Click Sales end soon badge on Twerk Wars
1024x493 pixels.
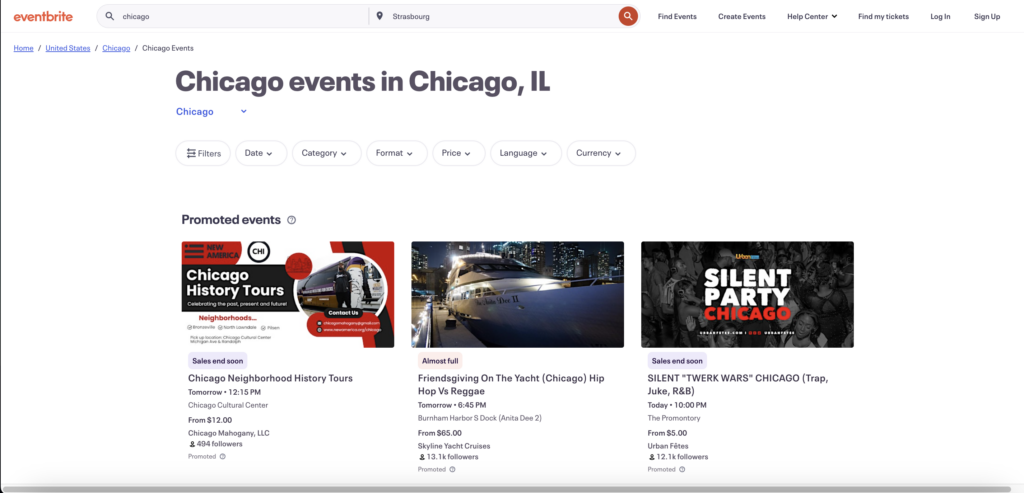pyautogui.click(x=677, y=360)
